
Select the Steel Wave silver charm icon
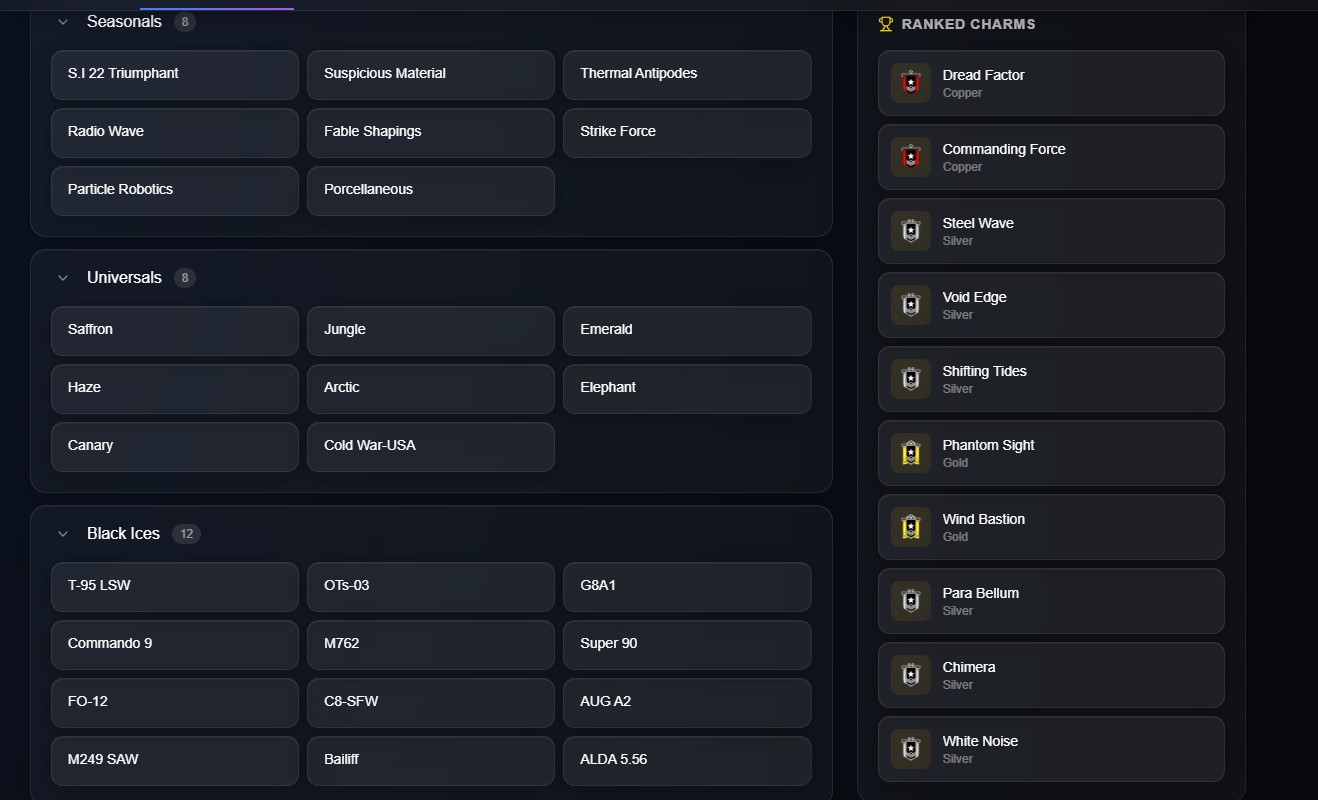910,231
